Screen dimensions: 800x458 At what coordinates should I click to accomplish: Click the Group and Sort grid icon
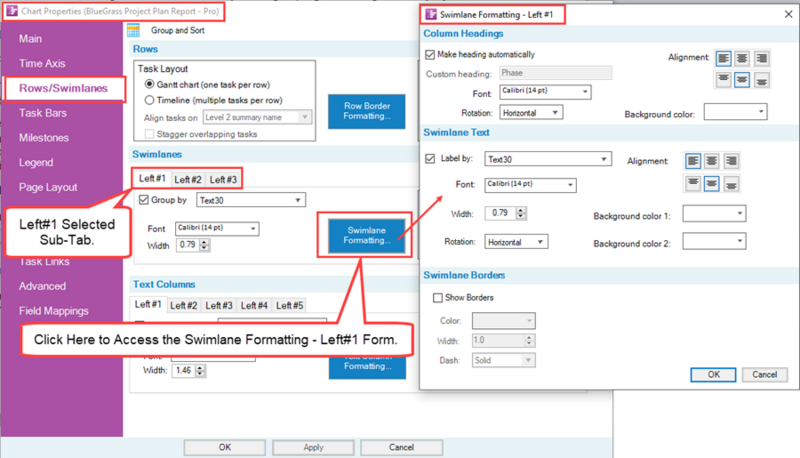134,31
